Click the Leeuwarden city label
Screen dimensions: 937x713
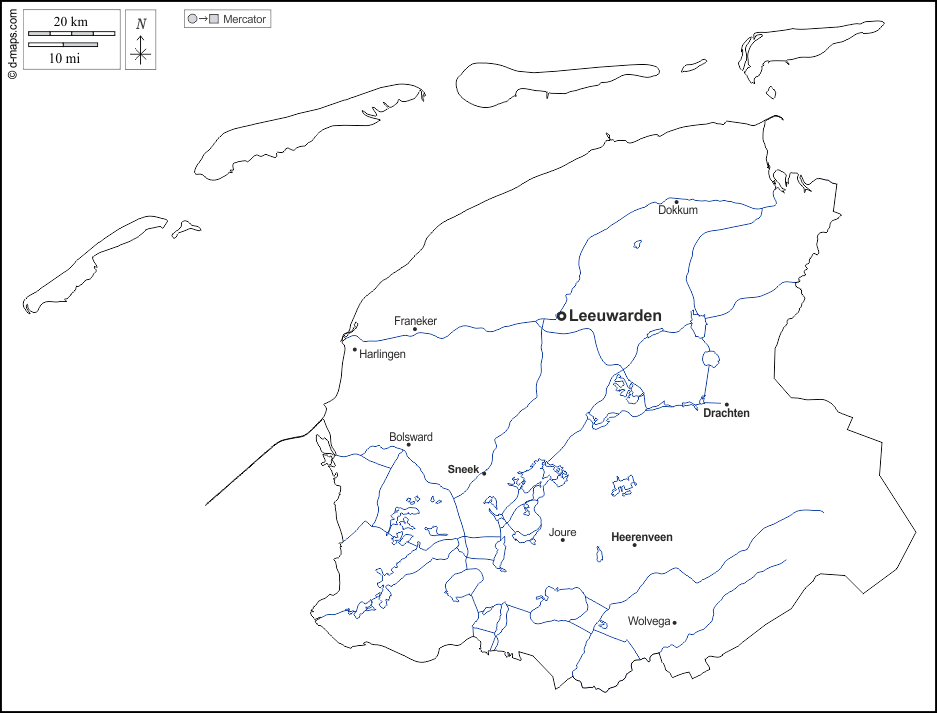point(615,316)
